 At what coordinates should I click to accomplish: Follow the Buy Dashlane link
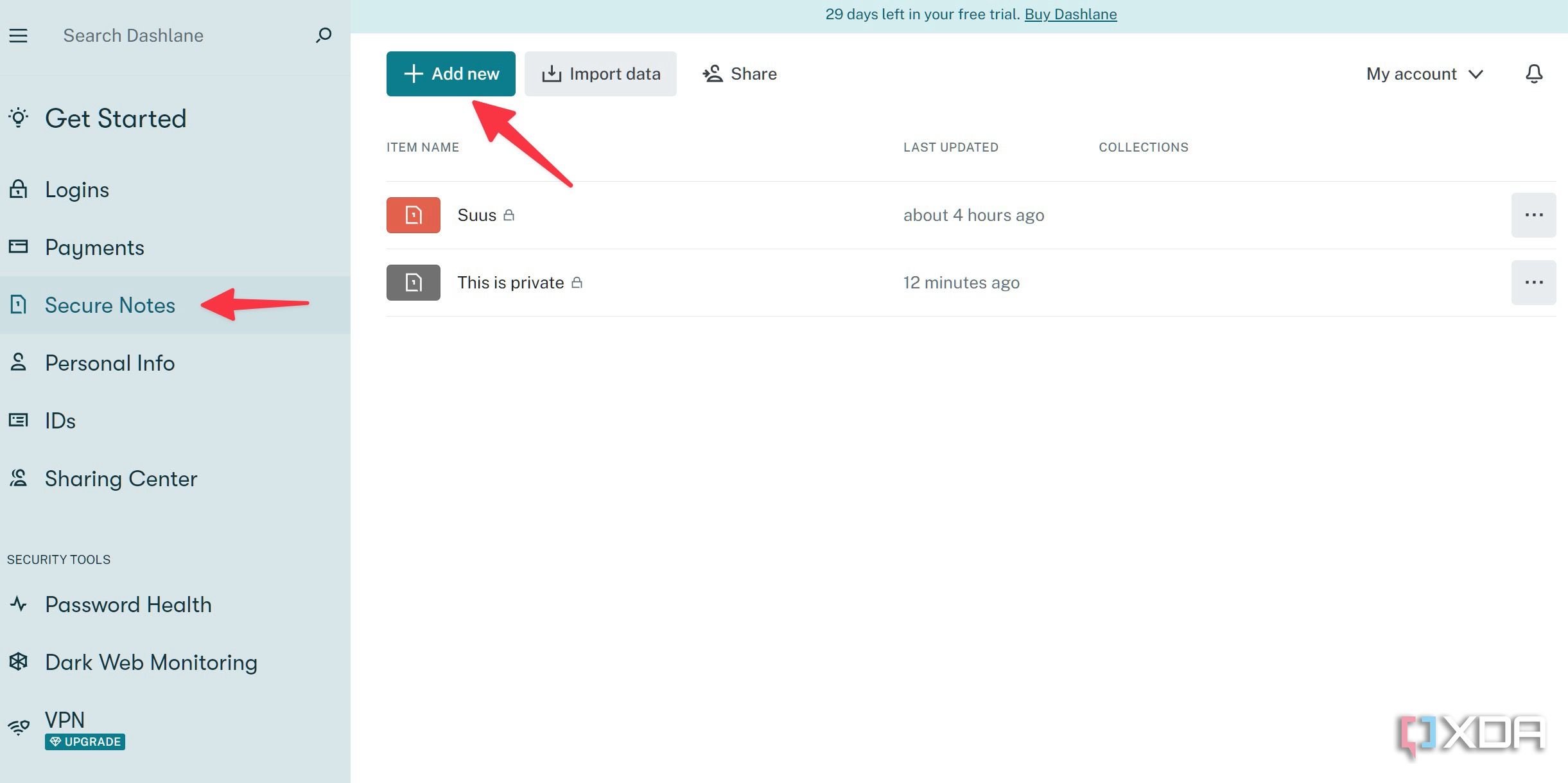click(1070, 14)
